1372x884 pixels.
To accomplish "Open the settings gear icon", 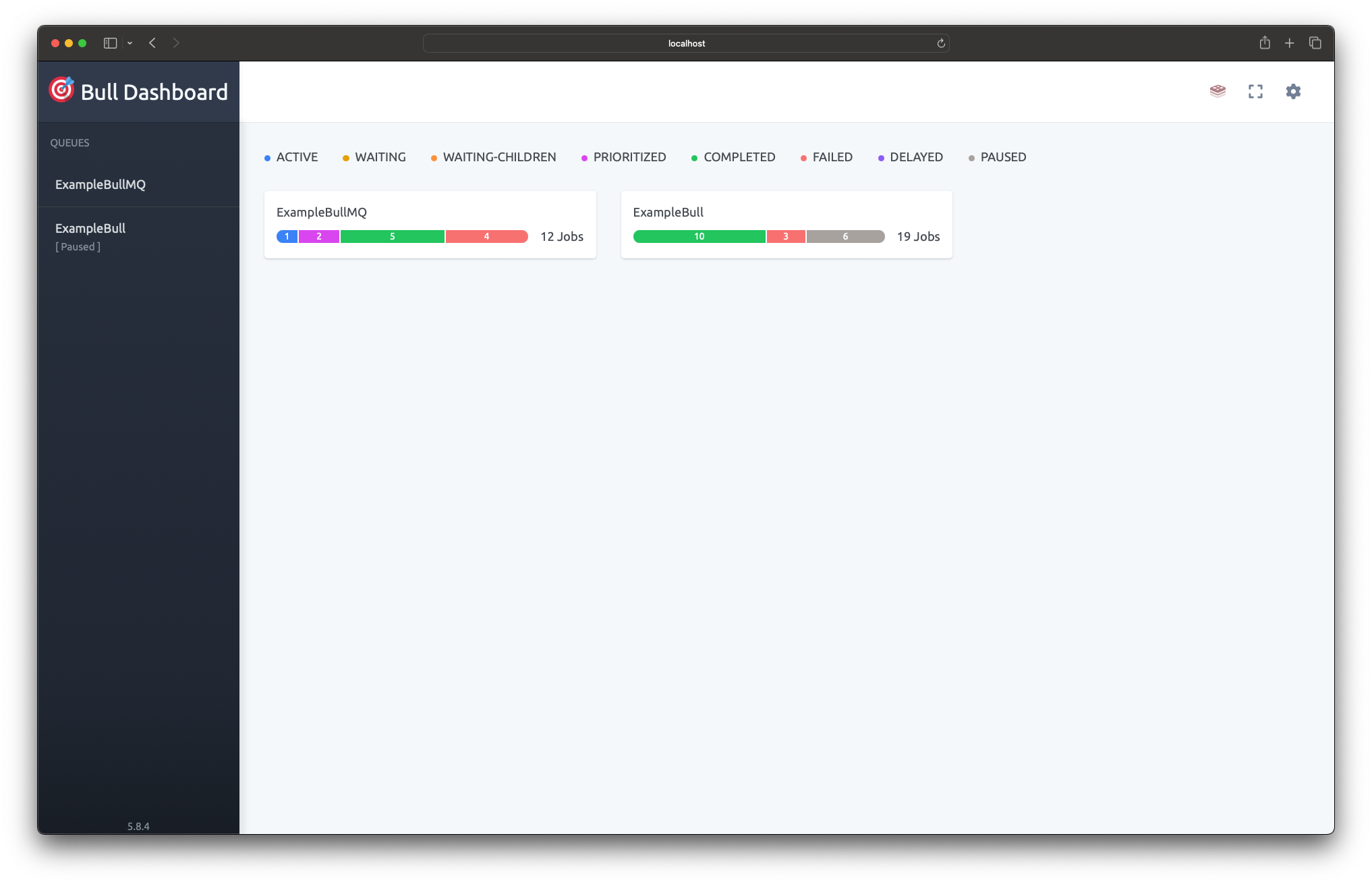I will point(1293,91).
